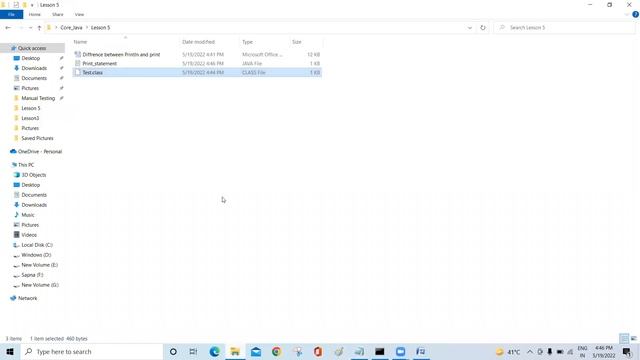The height and width of the screenshot is (360, 640).
Task: Open OneDrive - Personal in sidebar
Action: 40,151
